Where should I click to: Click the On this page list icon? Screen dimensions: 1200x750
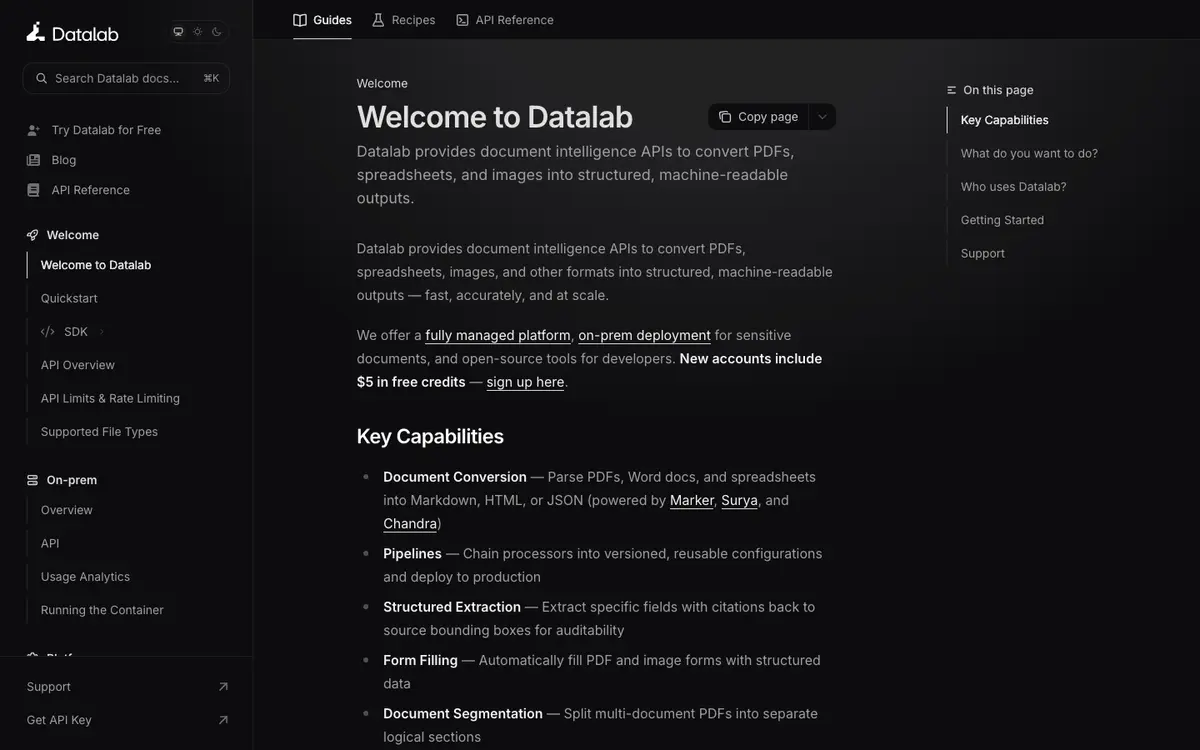[x=952, y=90]
